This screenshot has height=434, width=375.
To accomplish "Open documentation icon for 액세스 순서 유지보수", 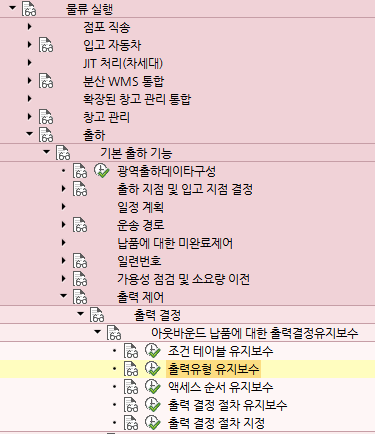I will (131, 387).
